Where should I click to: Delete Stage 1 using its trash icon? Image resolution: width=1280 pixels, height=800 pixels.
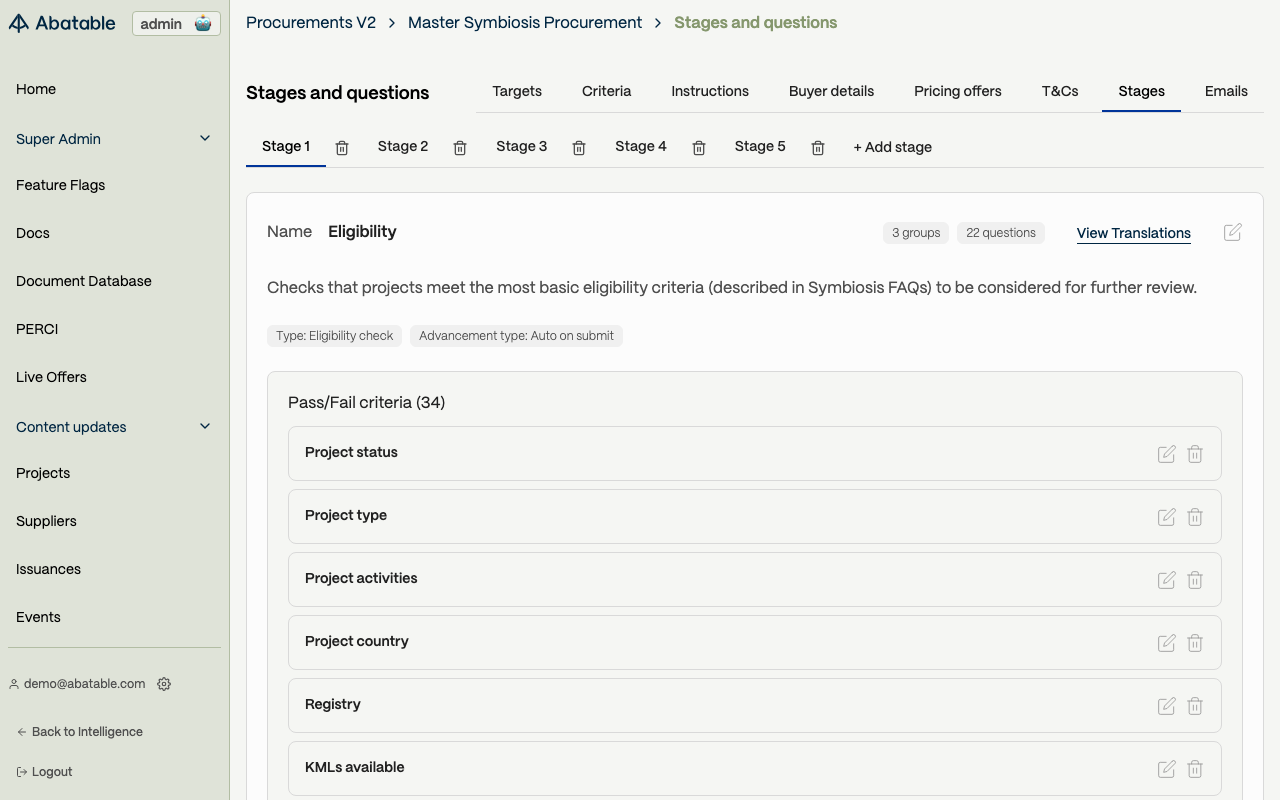tap(342, 148)
